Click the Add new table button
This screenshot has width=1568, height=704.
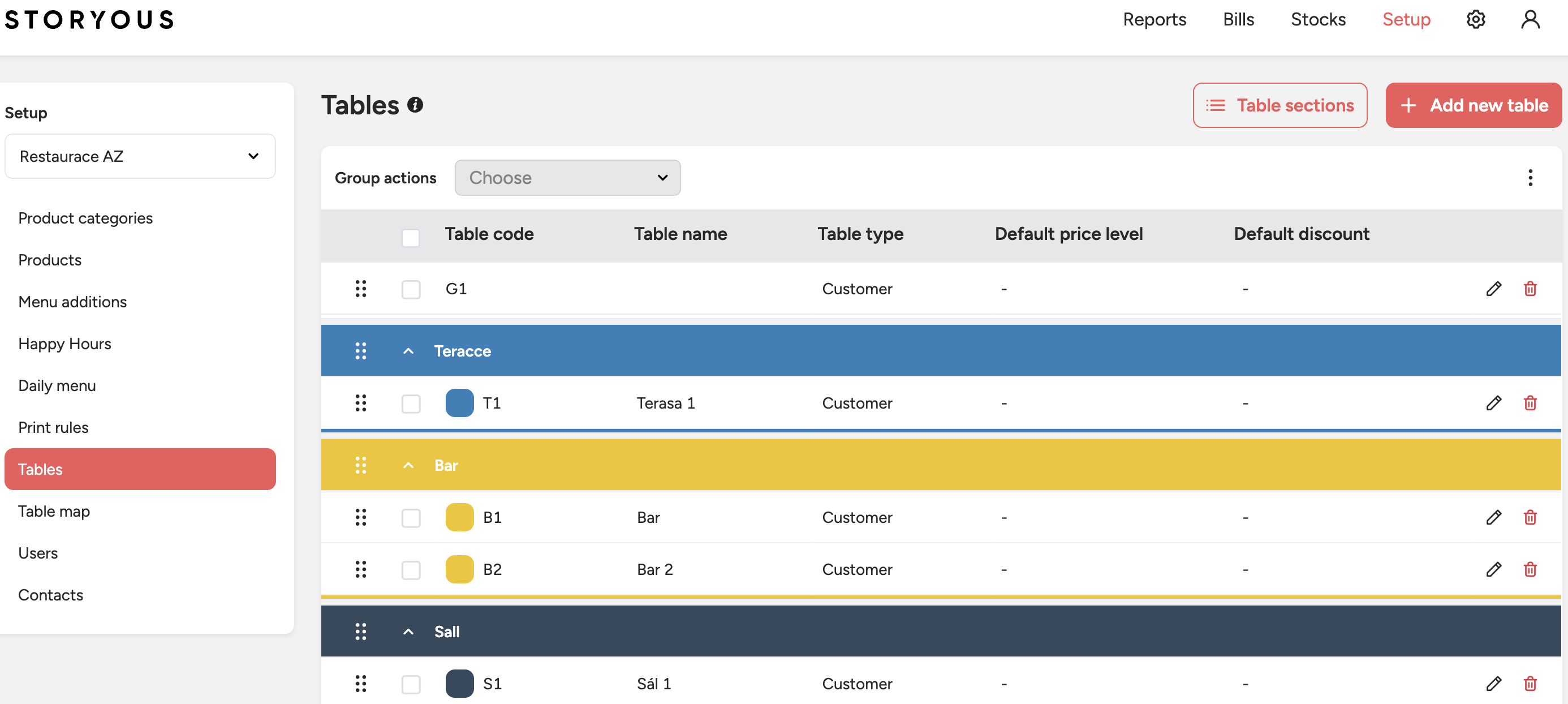1473,105
